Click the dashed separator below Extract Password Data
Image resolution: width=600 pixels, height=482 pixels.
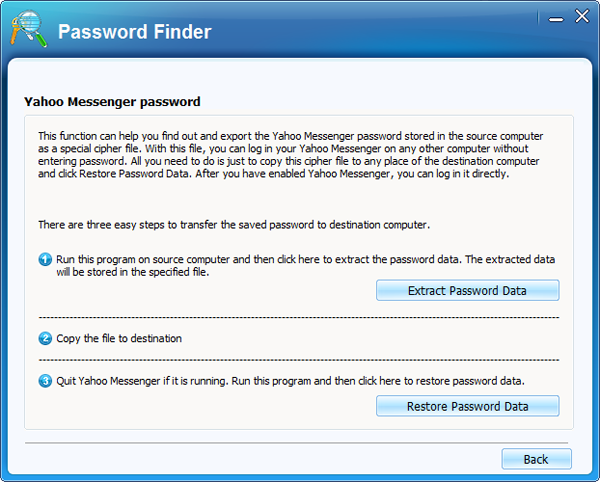pyautogui.click(x=298, y=317)
